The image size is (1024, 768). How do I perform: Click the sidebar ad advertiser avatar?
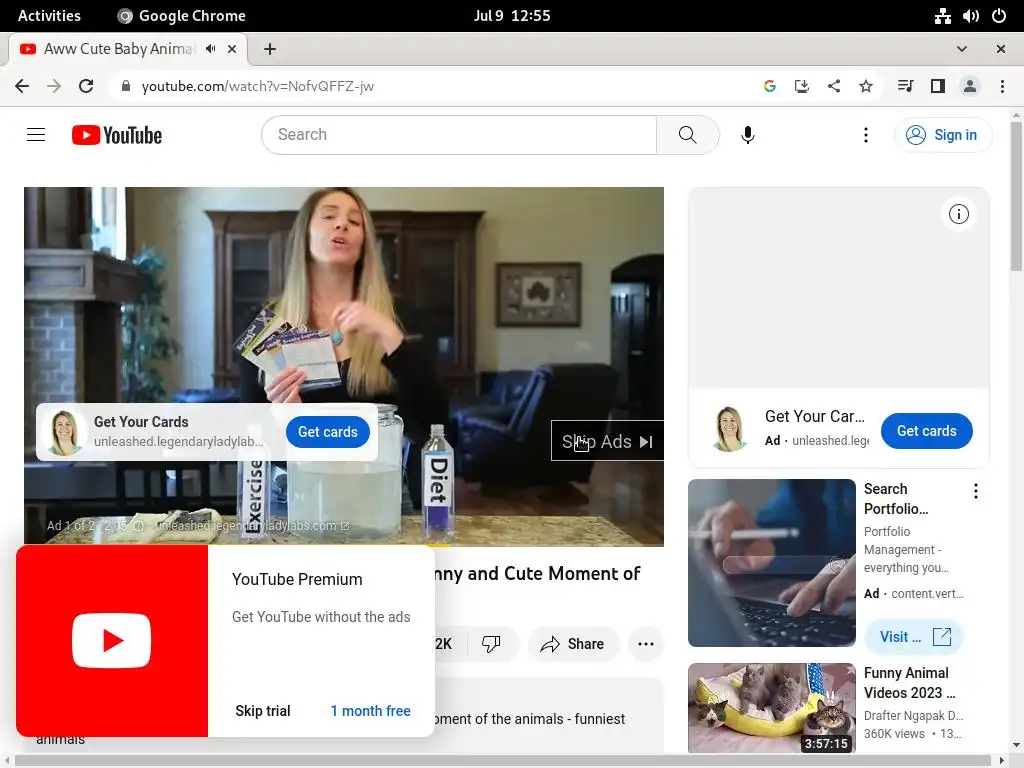(x=729, y=429)
